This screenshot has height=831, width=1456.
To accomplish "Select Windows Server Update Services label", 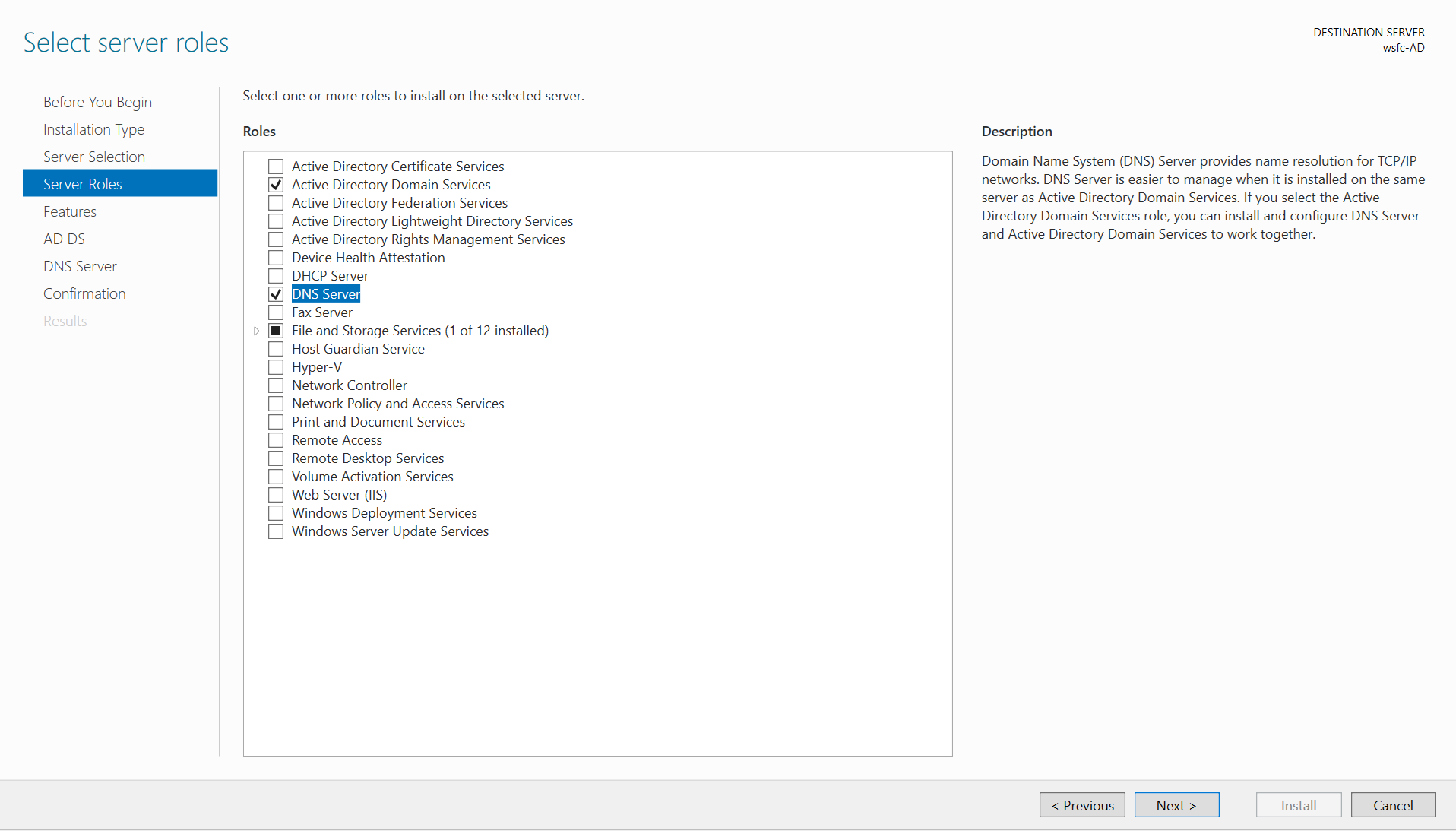I will 390,531.
